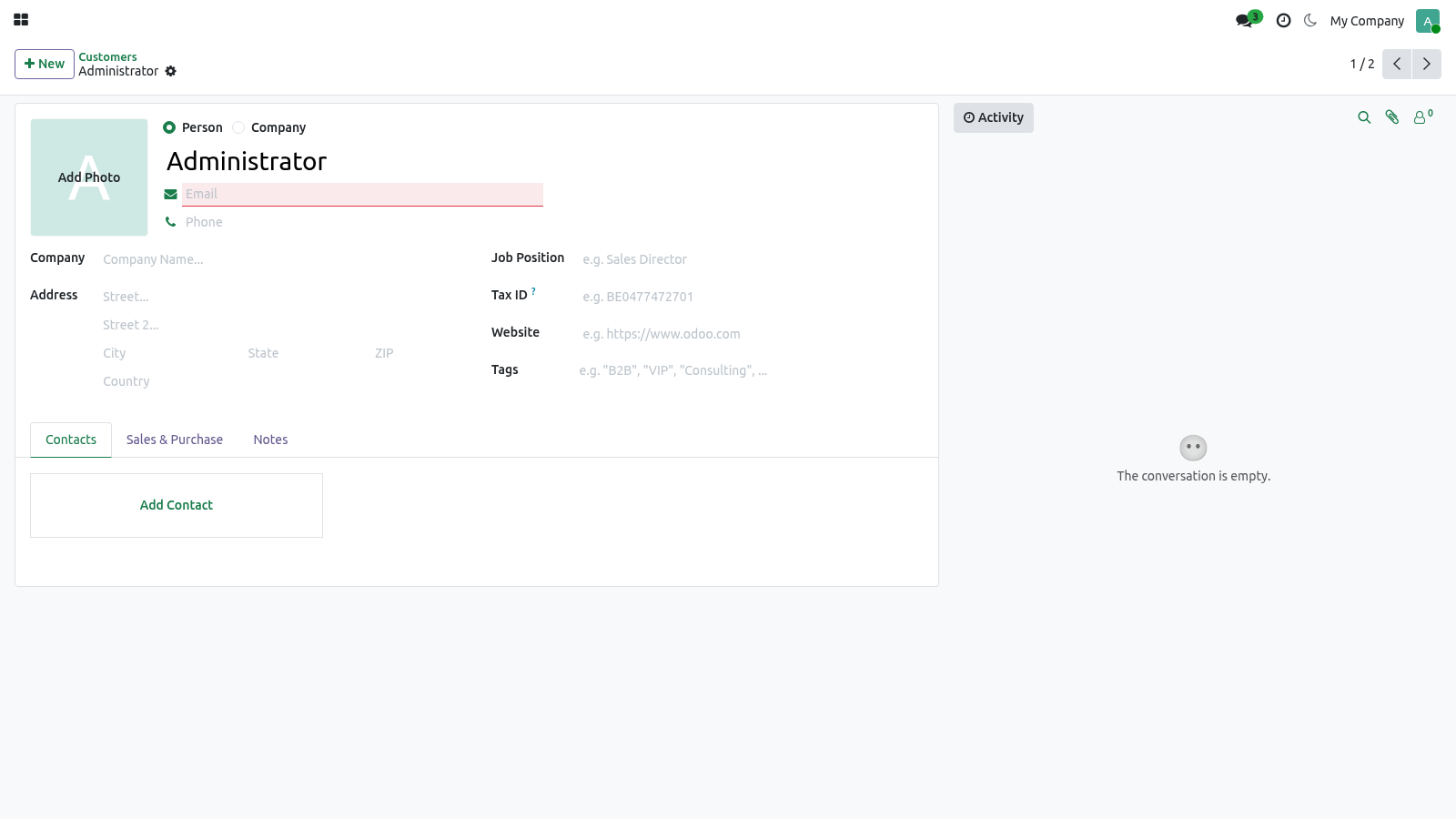Go to the next record arrow

[1426, 64]
